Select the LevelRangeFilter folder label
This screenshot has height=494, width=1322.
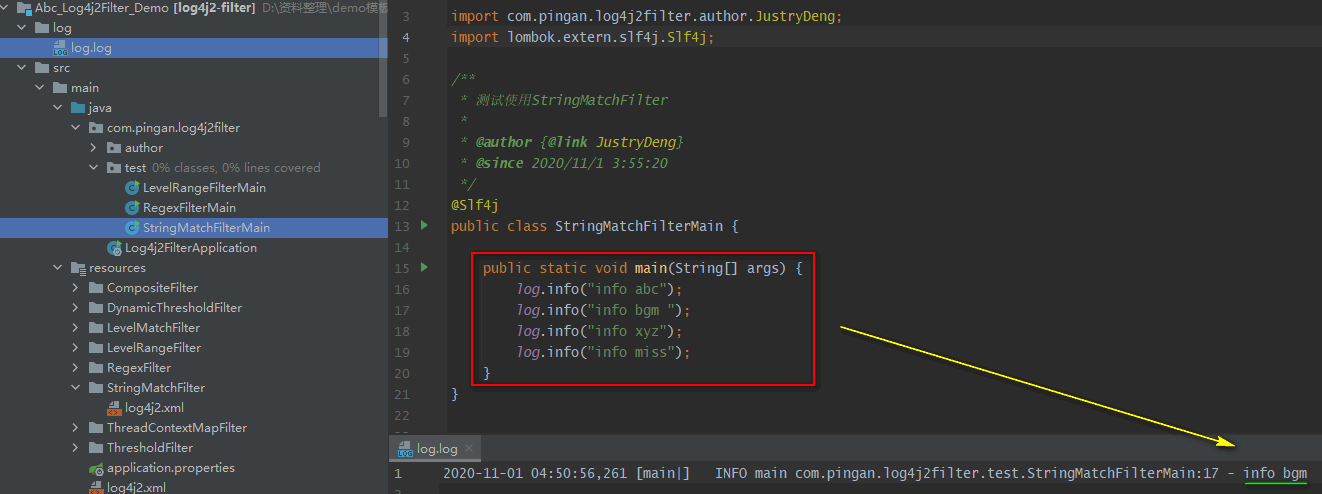(x=154, y=348)
